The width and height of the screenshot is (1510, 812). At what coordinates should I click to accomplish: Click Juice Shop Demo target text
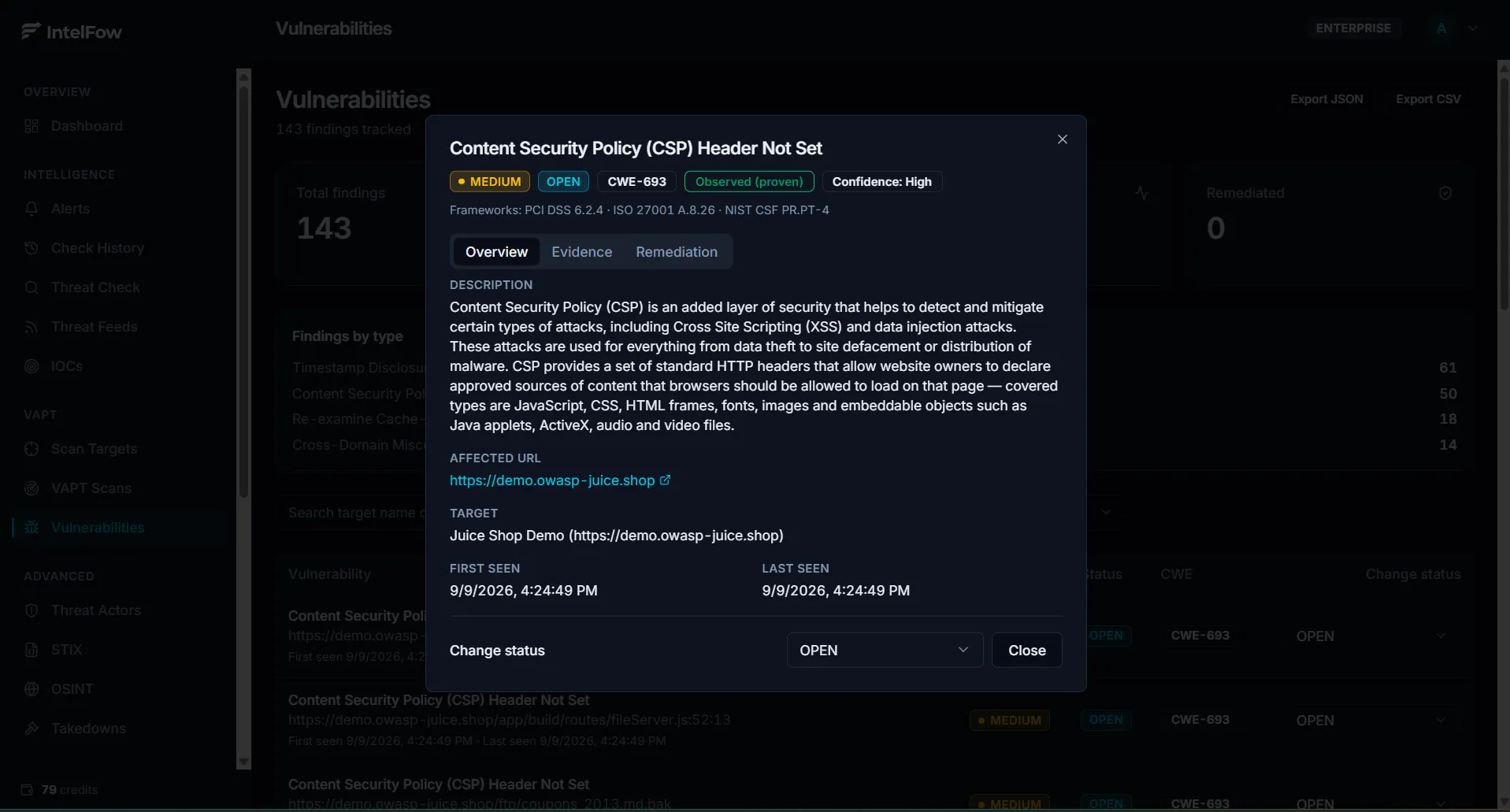[x=616, y=536]
